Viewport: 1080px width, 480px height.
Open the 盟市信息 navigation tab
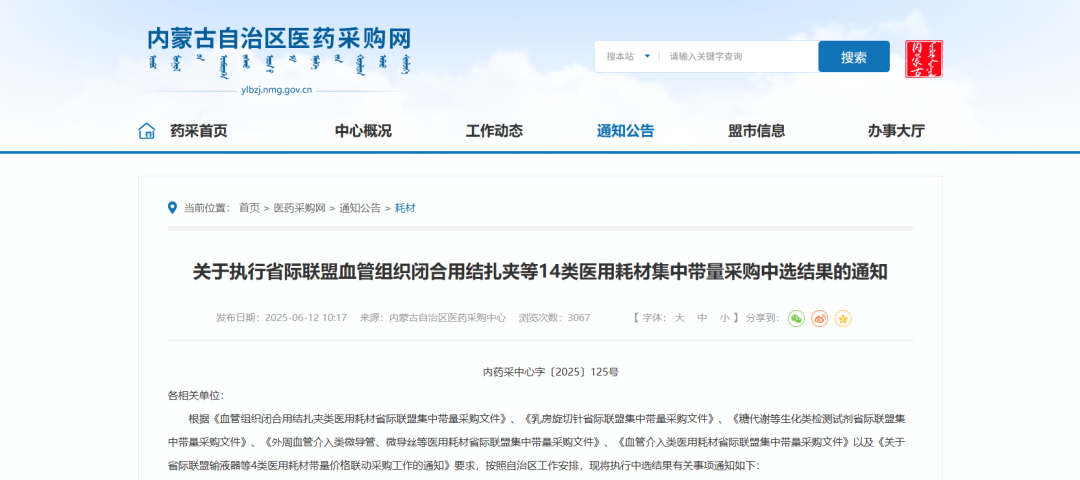pyautogui.click(x=756, y=131)
